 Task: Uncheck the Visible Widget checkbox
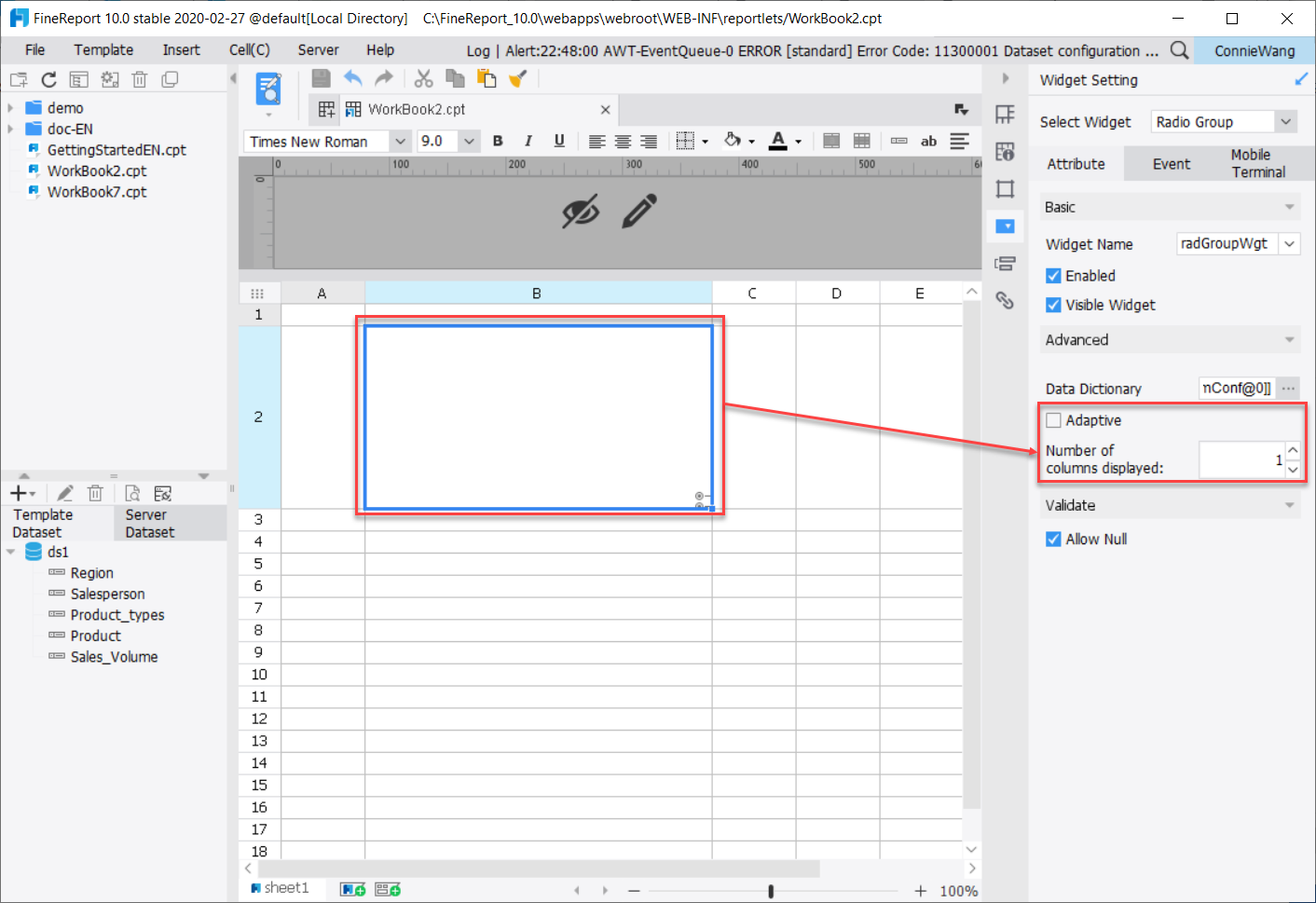[1053, 305]
